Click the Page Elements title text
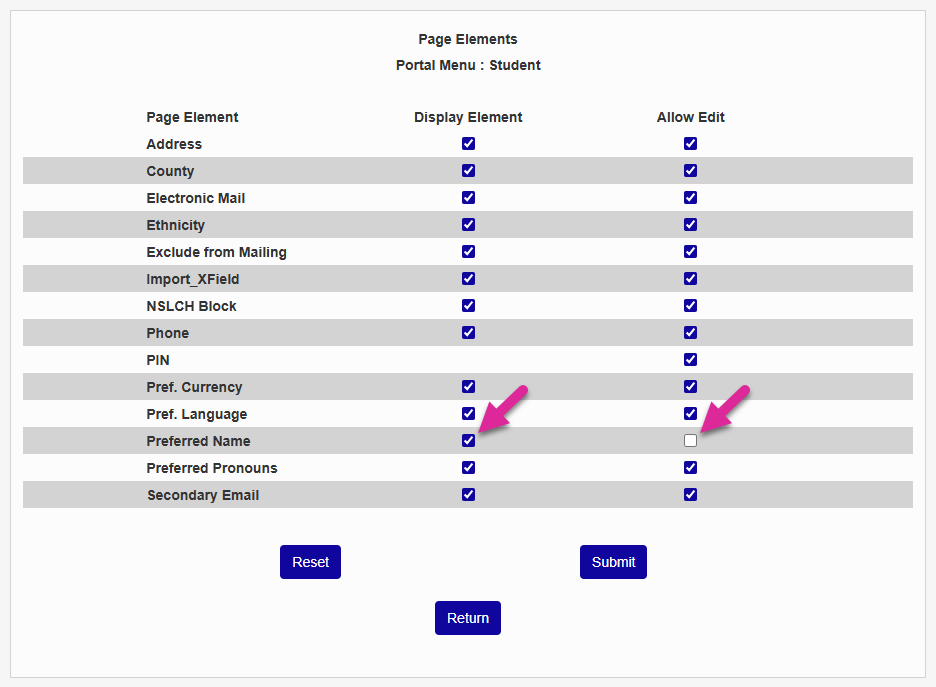This screenshot has height=687, width=936. [468, 39]
